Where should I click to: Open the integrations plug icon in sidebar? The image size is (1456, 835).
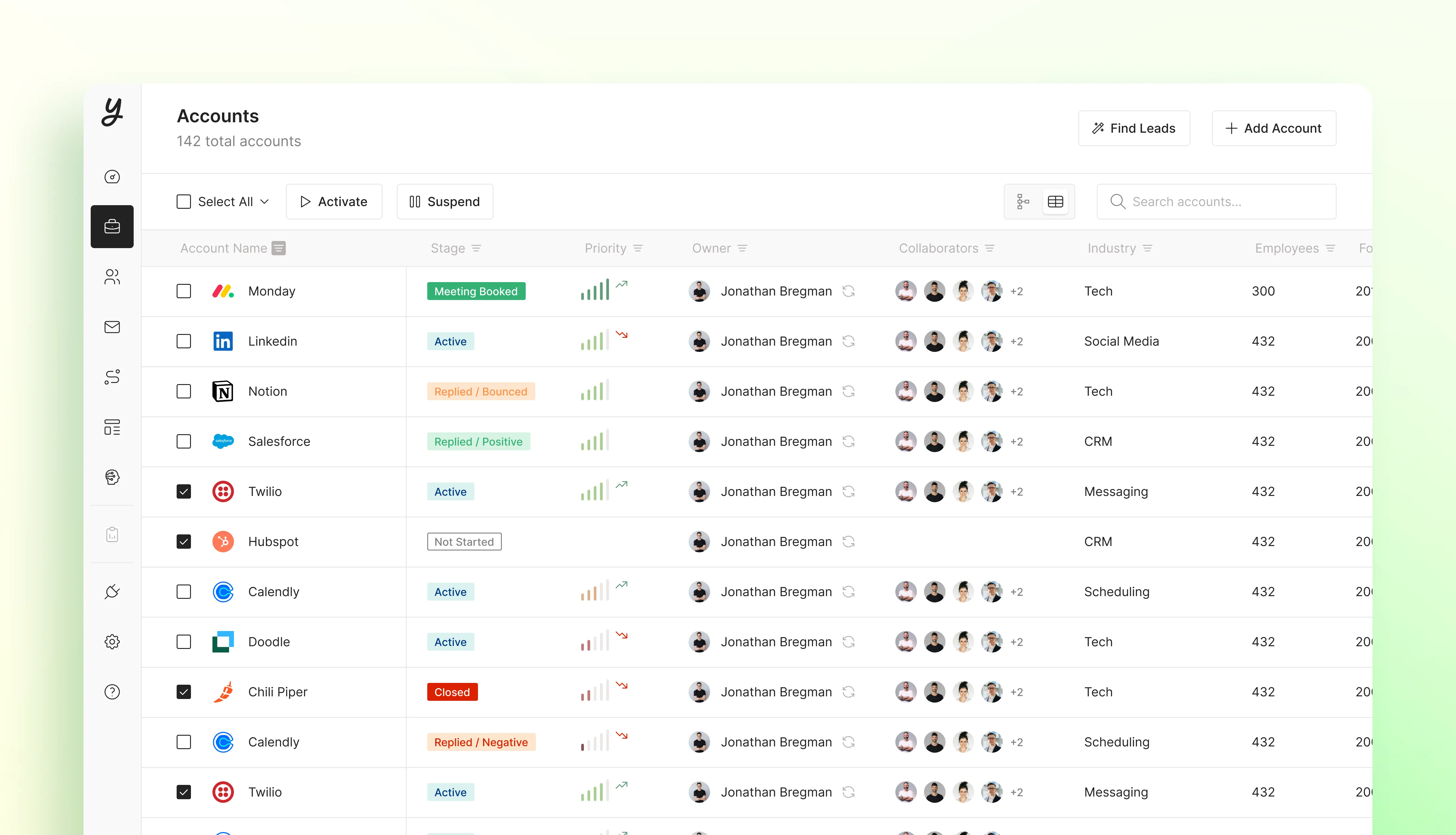coord(112,591)
